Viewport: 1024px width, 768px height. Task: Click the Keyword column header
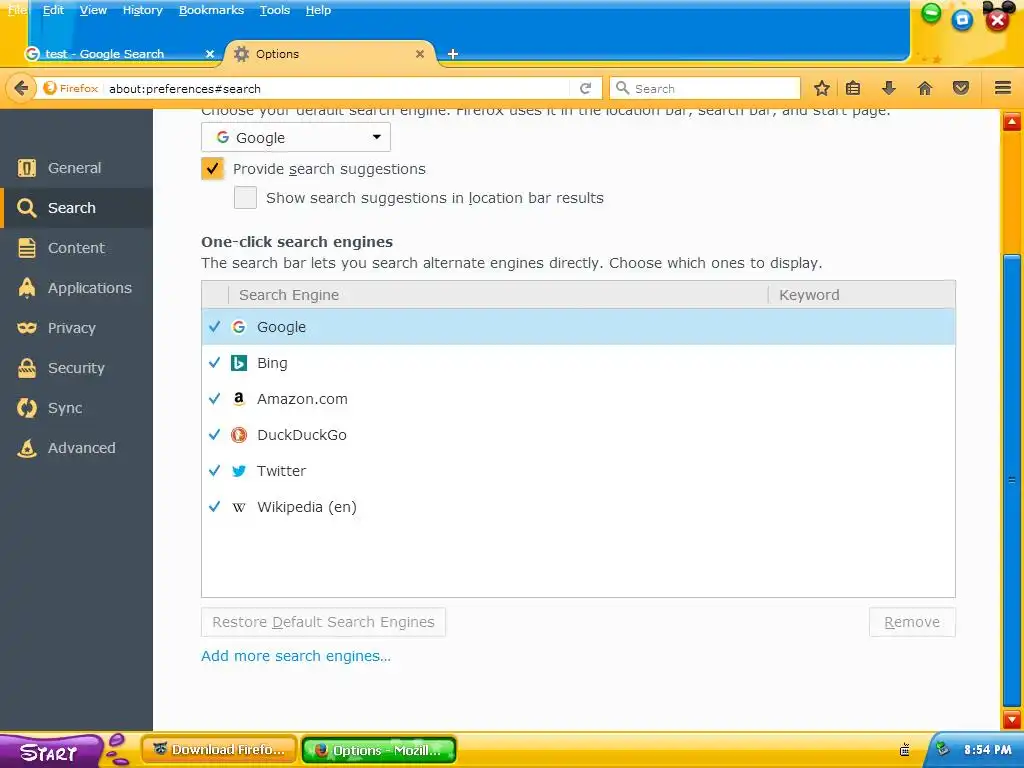861,295
